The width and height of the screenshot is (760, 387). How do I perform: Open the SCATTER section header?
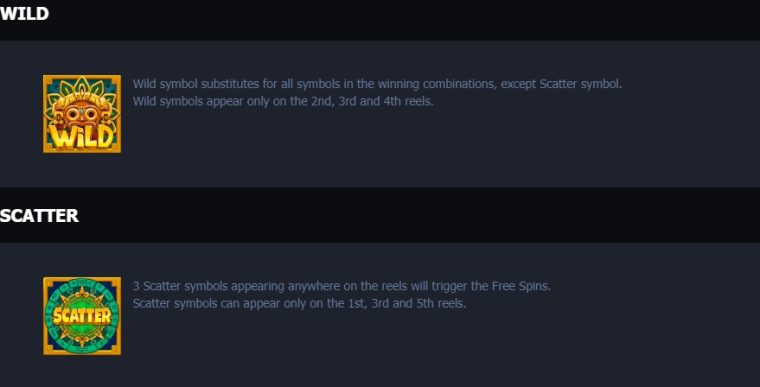pos(39,216)
